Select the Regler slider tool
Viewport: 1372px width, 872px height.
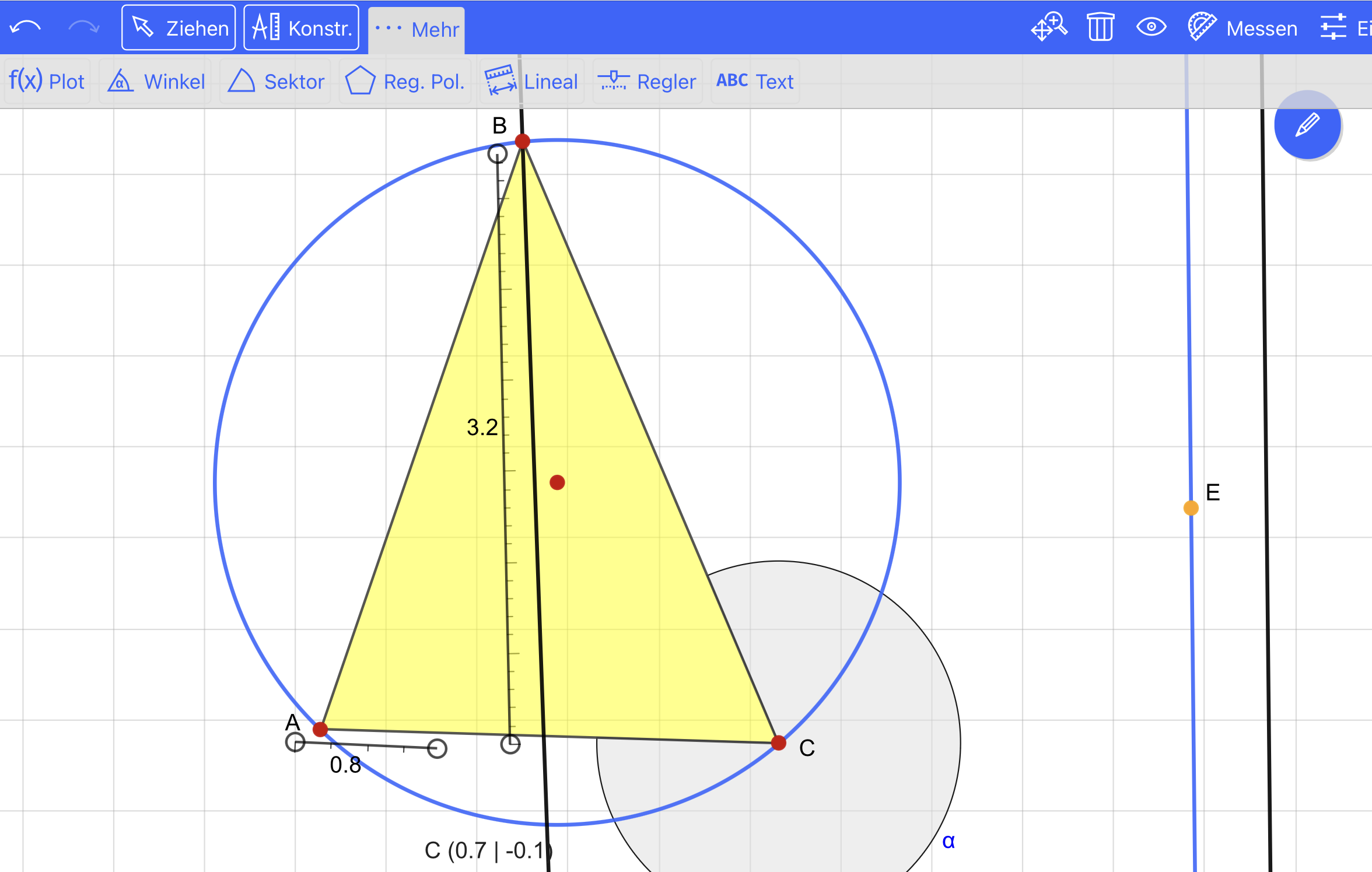click(647, 81)
